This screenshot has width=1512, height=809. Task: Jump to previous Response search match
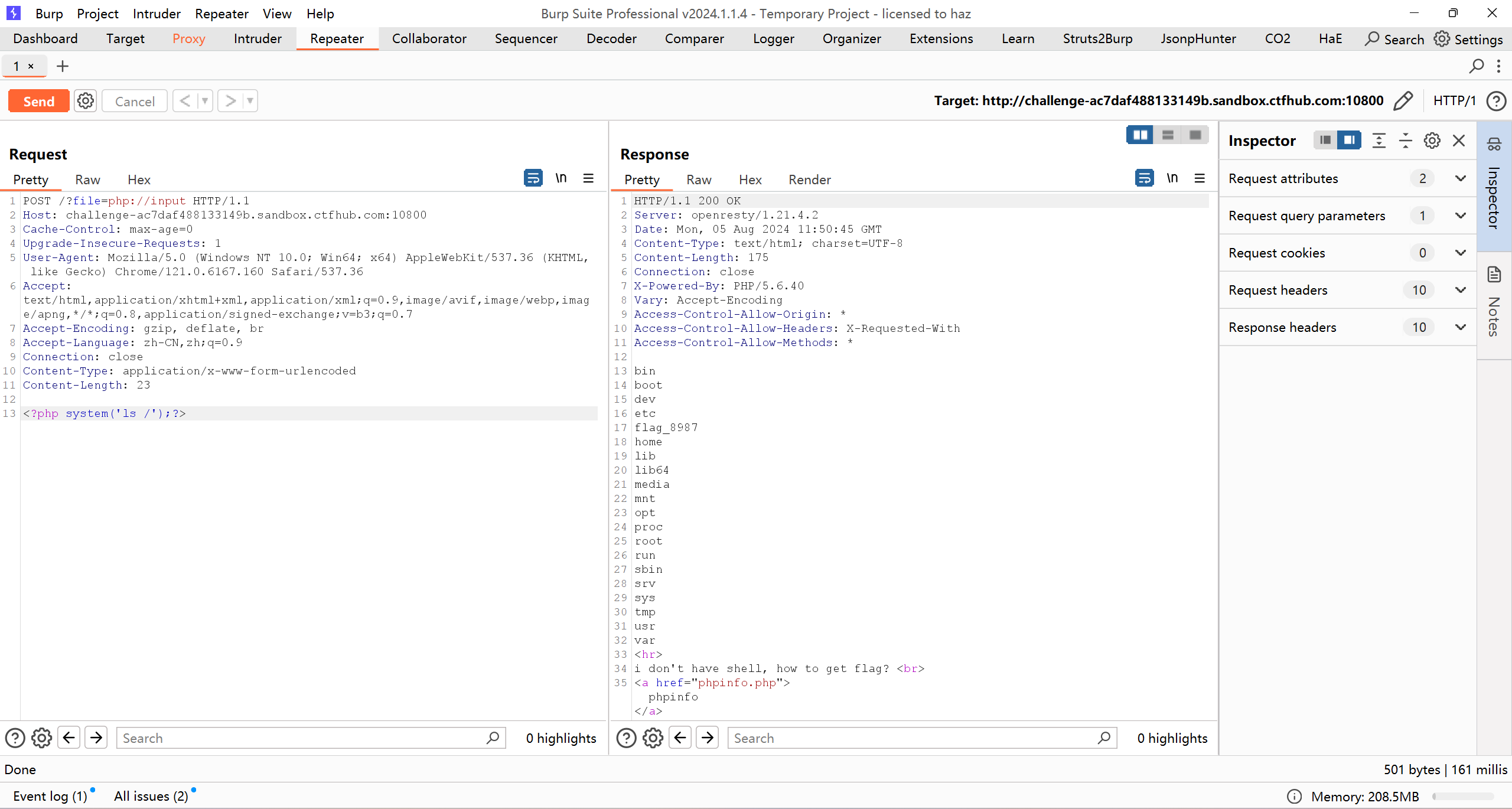coord(680,738)
